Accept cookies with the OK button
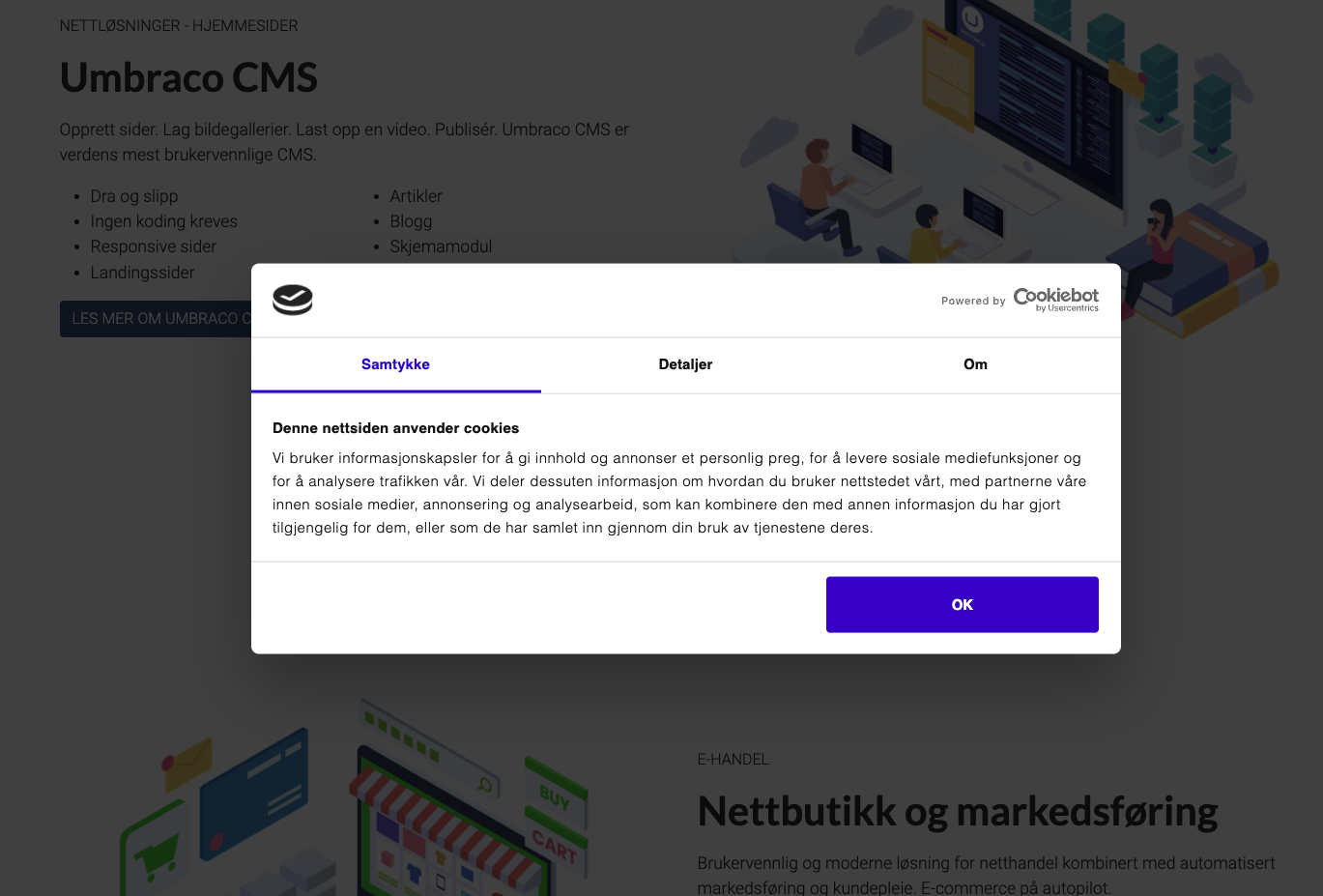 pos(962,605)
